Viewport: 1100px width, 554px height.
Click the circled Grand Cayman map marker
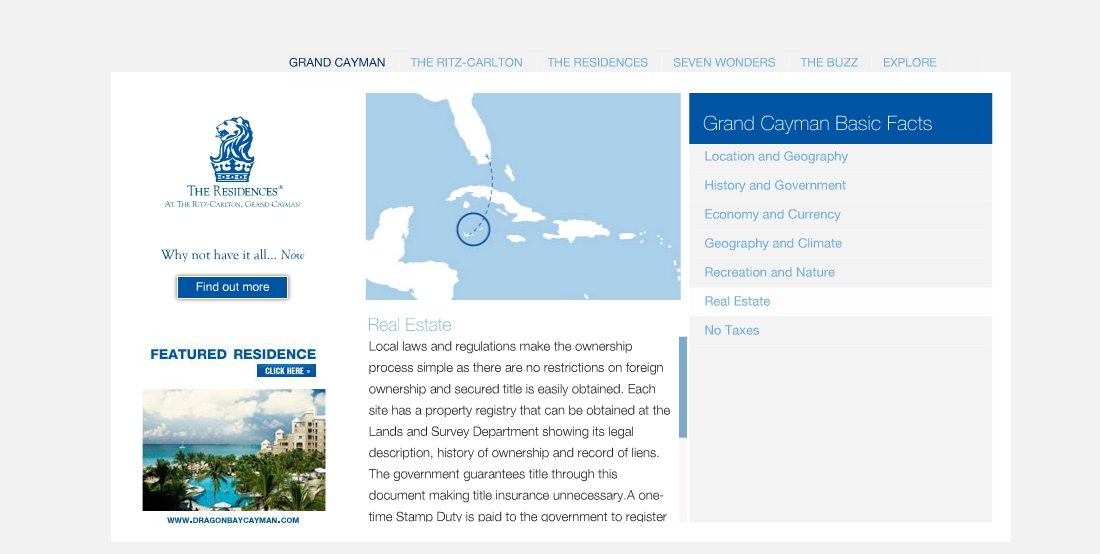point(474,229)
